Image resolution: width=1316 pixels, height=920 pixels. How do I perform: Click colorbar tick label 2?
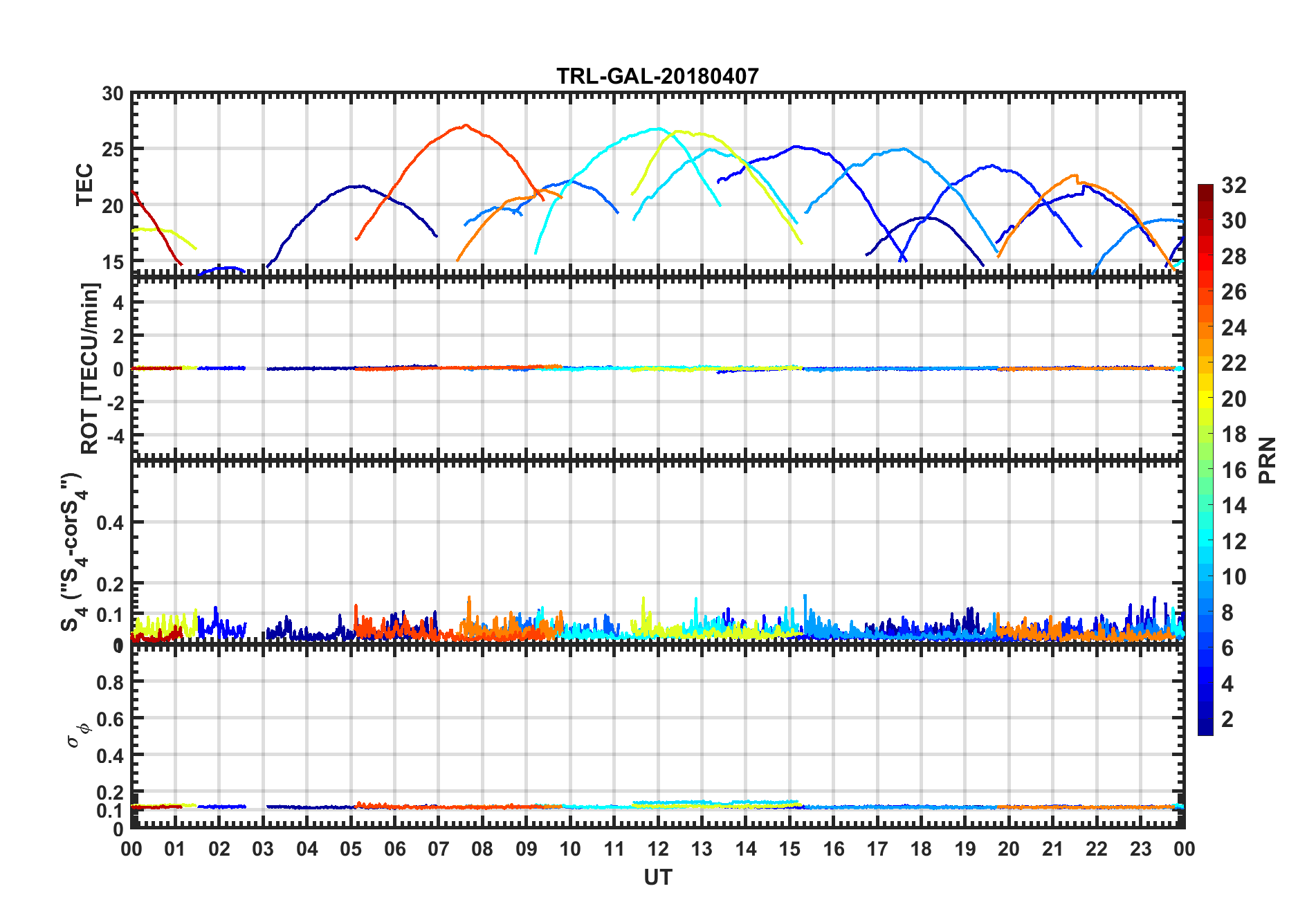pos(1227,719)
